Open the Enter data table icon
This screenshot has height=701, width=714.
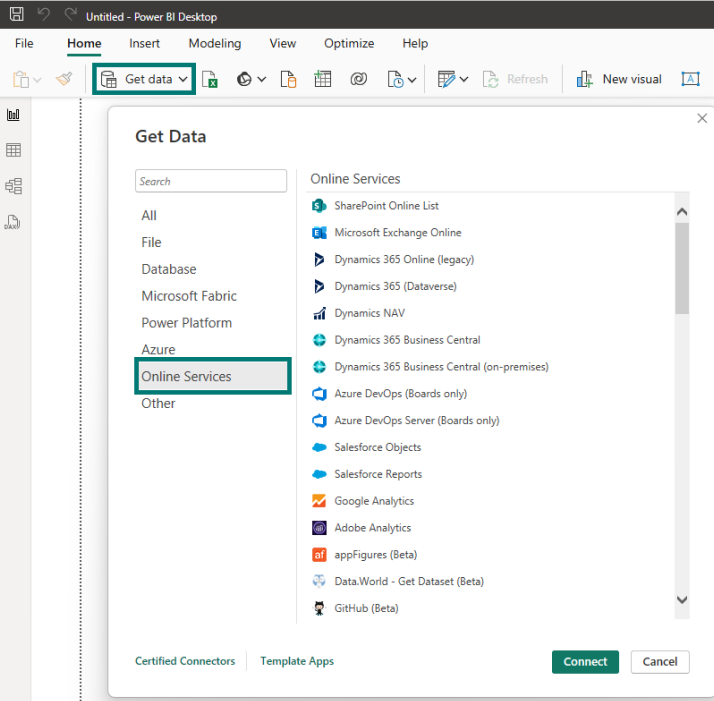pos(323,79)
